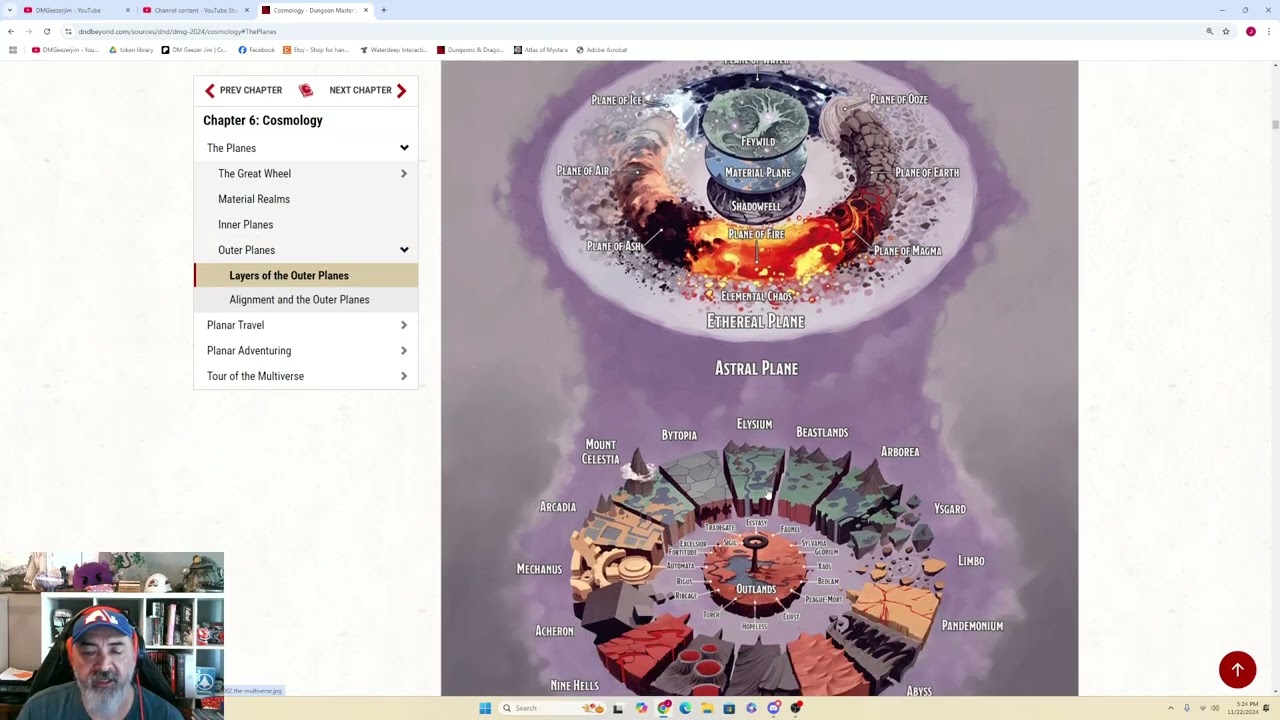The image size is (1280, 720).
Task: Collapse the Outer Planes chevron
Action: tap(404, 250)
